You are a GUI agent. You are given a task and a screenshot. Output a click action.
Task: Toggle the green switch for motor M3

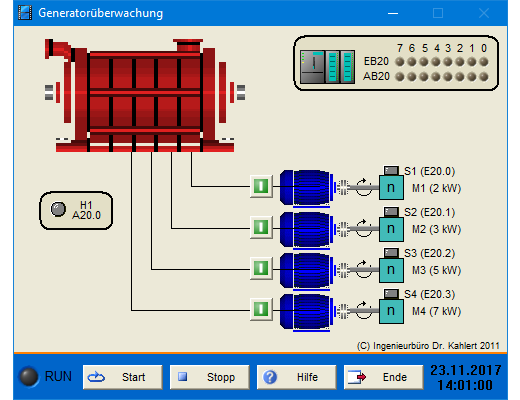261,268
